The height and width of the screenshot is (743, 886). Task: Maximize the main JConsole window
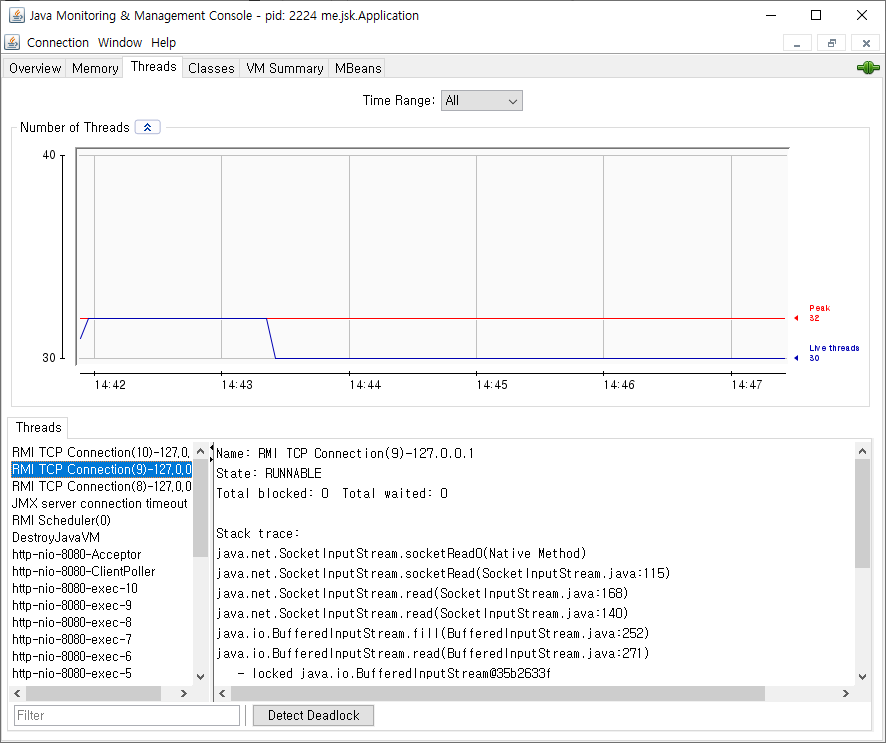coord(816,15)
